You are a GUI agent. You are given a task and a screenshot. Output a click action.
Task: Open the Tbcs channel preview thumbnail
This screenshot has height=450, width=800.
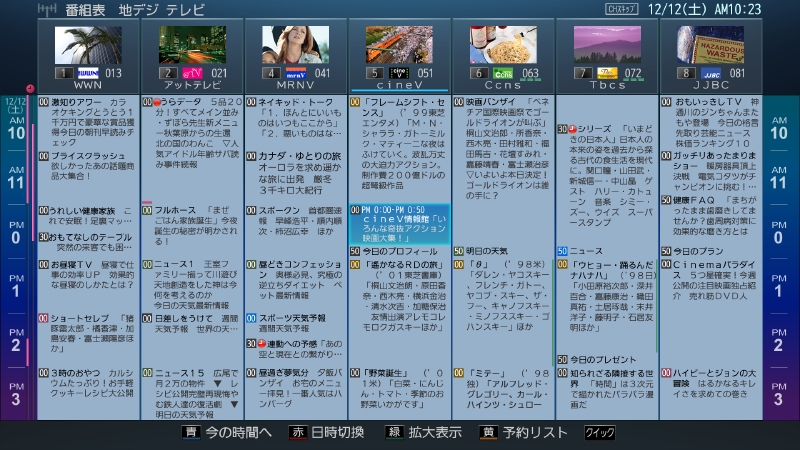point(607,45)
